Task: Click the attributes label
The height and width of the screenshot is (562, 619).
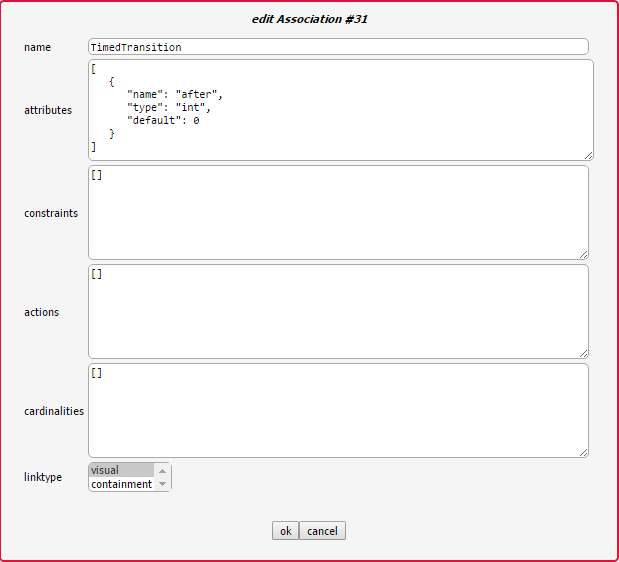Action: click(x=48, y=110)
